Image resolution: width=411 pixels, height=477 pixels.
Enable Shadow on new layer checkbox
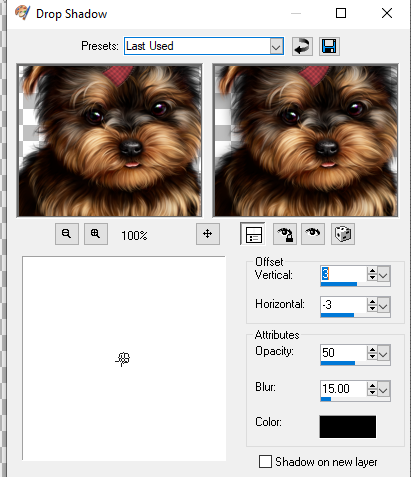[x=265, y=462]
